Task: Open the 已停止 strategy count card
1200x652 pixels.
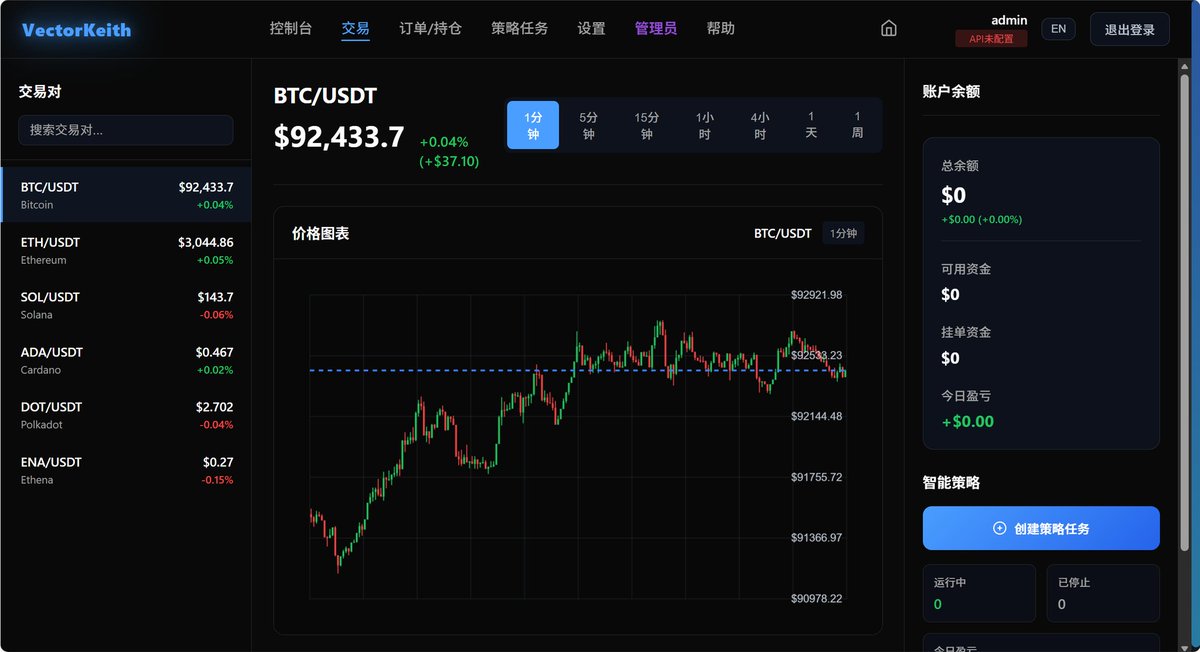Action: click(x=1103, y=593)
